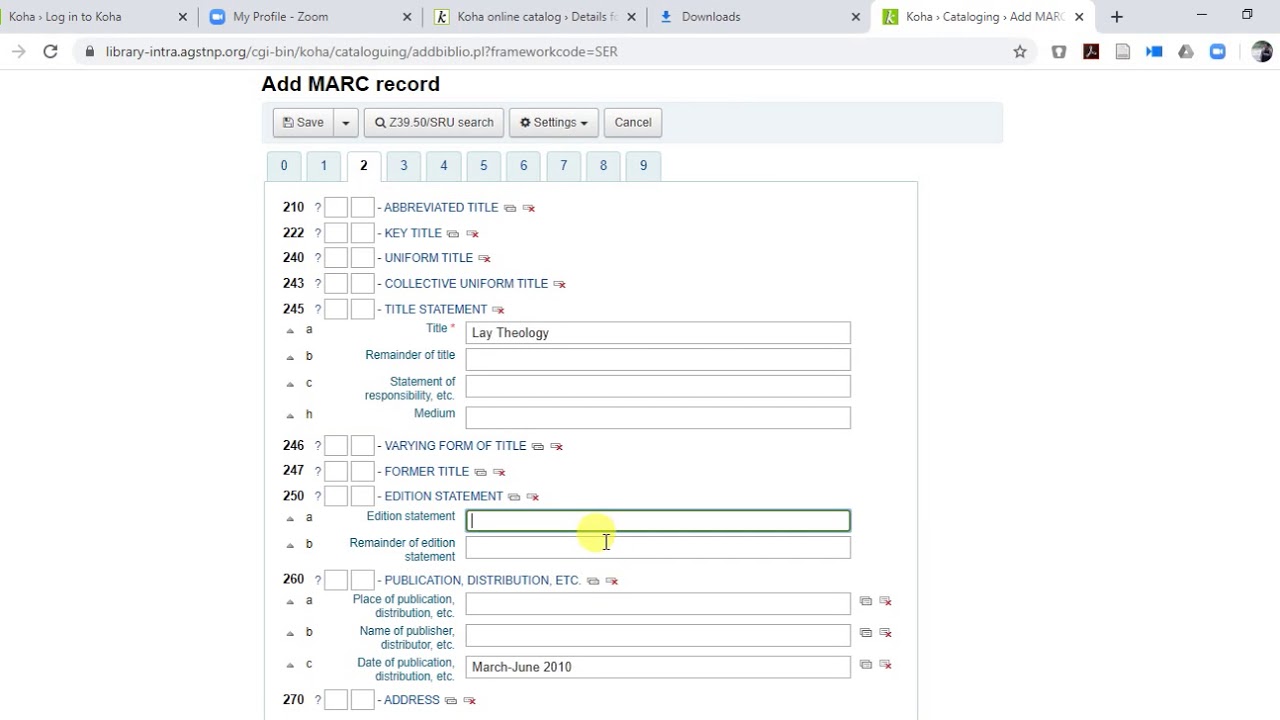Delete the Name of publisher subfield
This screenshot has width=1280, height=720.
pyautogui.click(x=885, y=633)
